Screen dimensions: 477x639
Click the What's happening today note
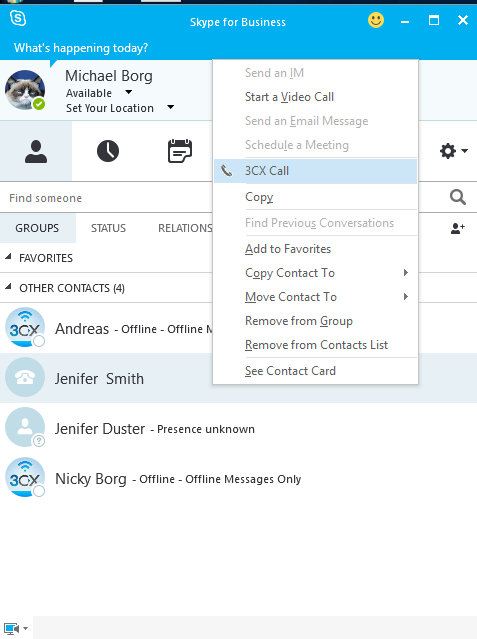(x=81, y=48)
